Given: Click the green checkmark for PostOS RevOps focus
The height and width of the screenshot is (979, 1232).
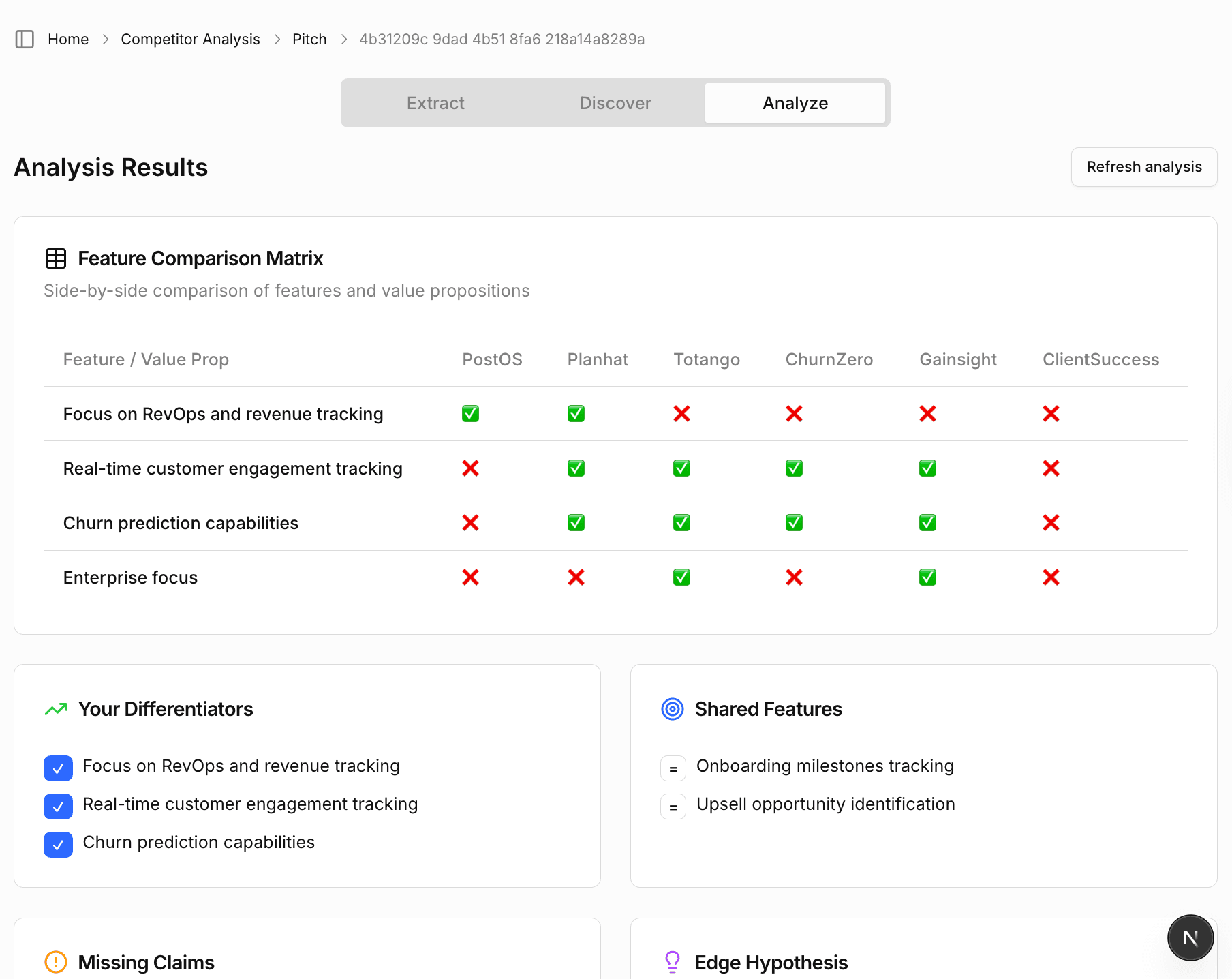Looking at the screenshot, I should point(470,413).
